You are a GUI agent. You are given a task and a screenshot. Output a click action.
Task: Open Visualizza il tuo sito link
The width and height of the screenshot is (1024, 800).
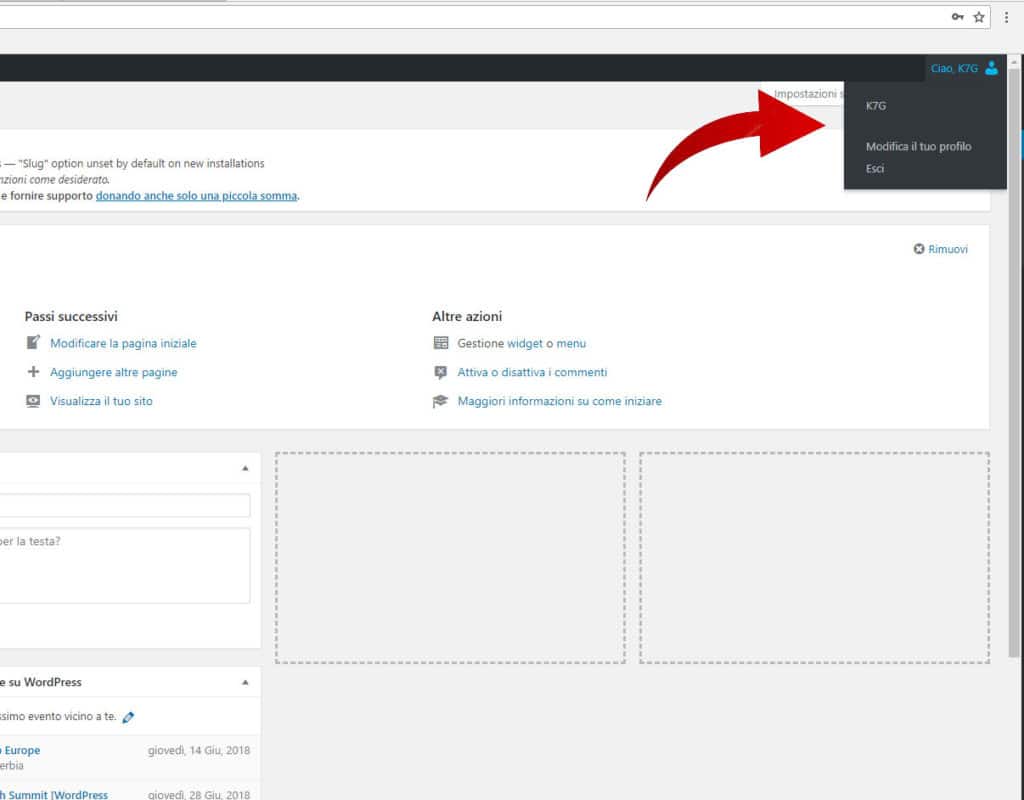point(101,401)
